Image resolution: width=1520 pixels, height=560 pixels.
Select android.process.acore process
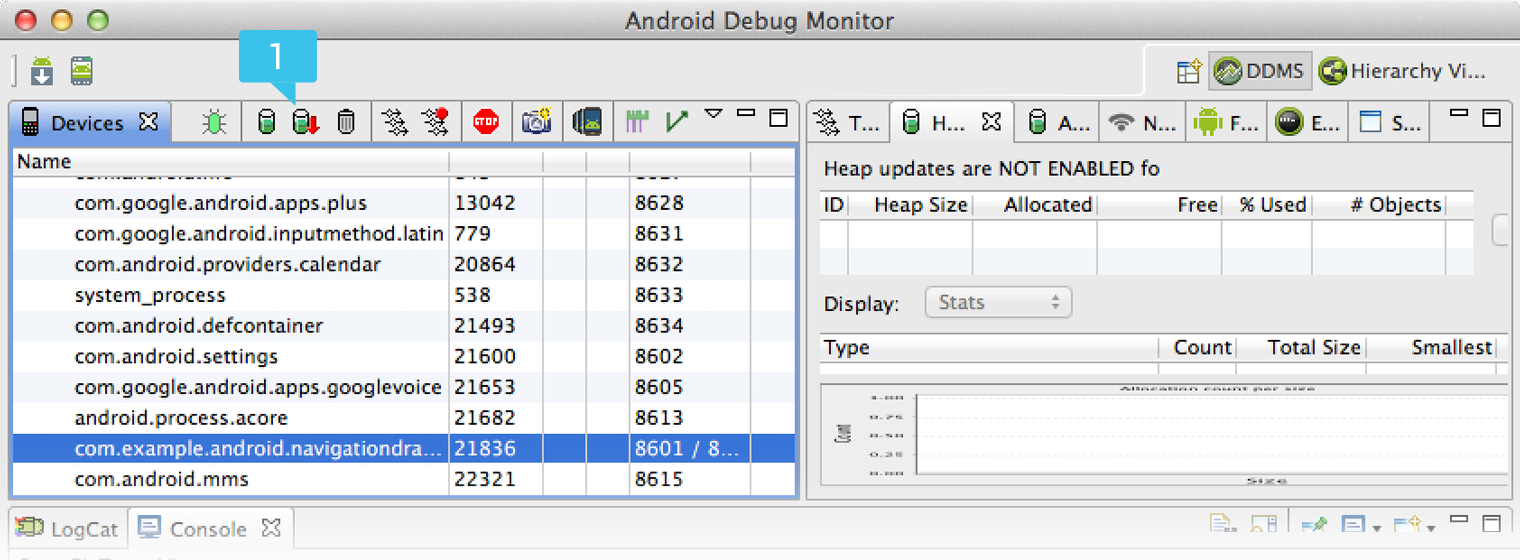click(x=404, y=418)
